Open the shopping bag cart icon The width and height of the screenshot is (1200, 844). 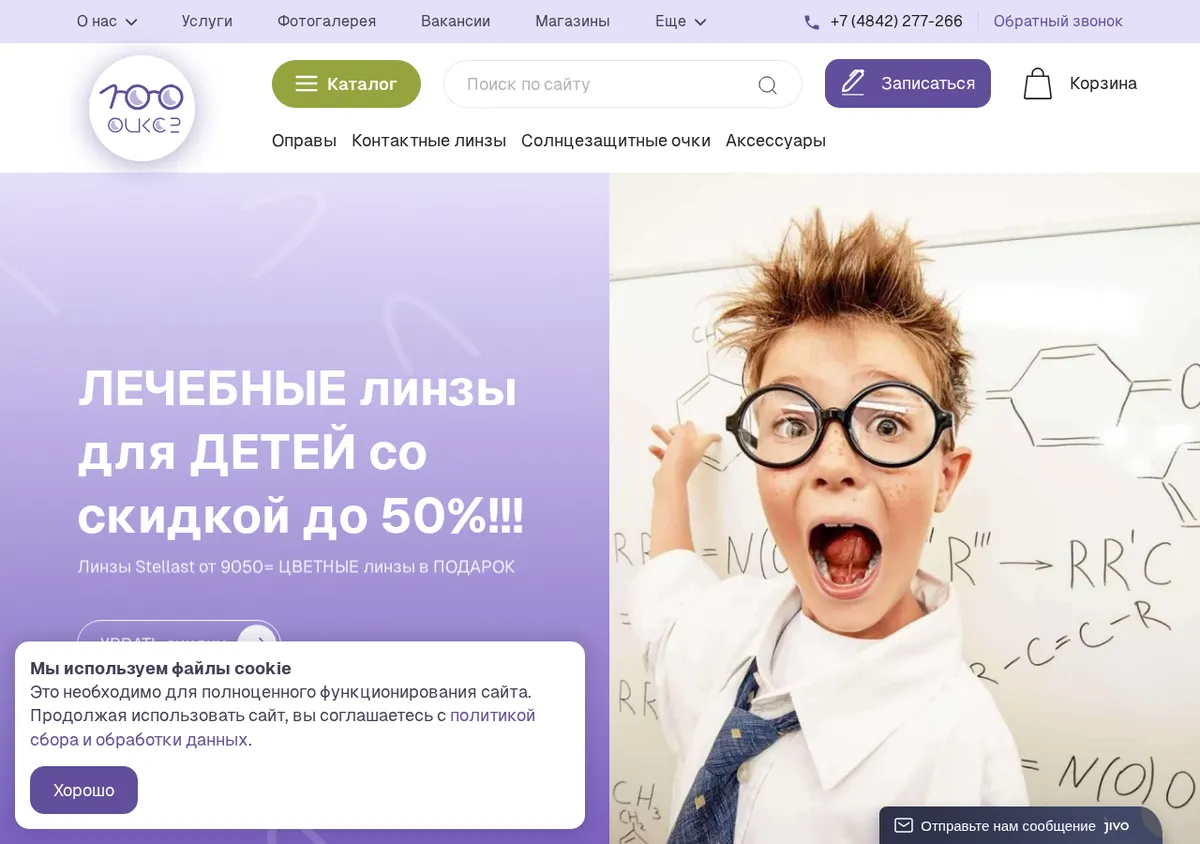point(1038,84)
